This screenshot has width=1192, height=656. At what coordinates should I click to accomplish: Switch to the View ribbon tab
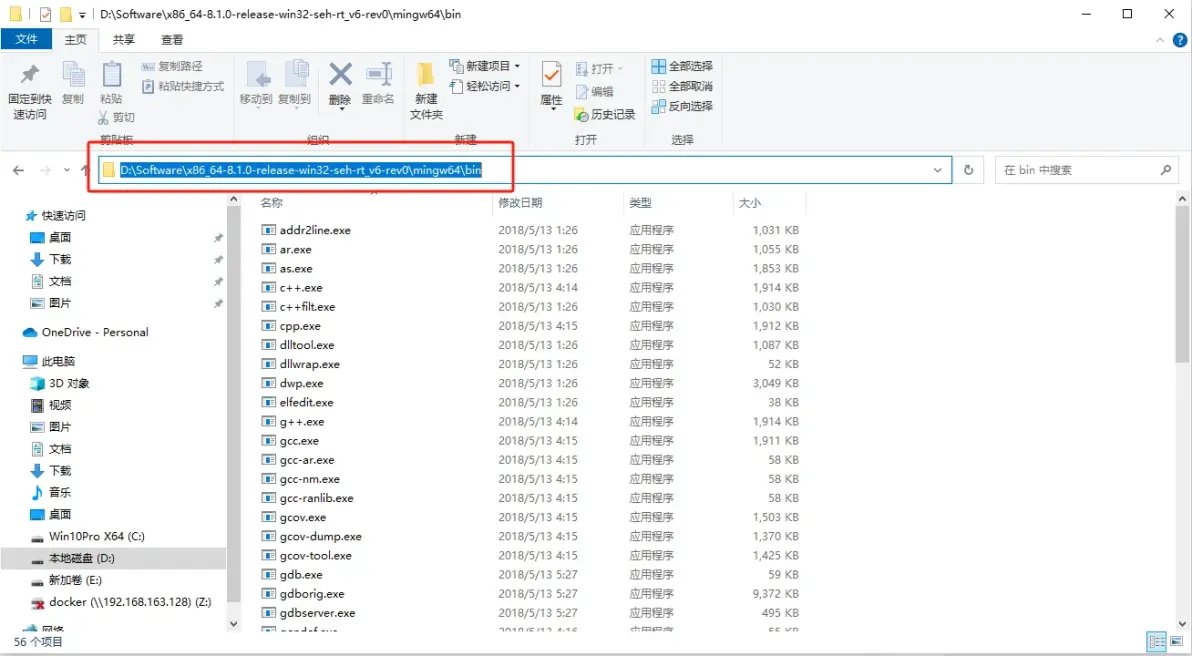pos(172,40)
